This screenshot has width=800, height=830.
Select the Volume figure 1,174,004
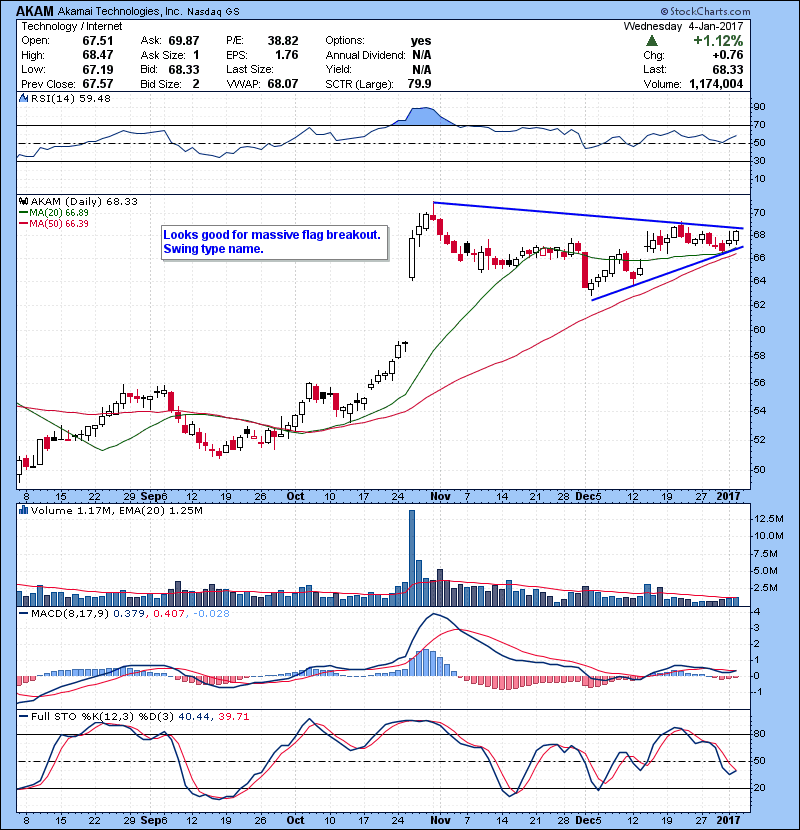click(x=716, y=84)
